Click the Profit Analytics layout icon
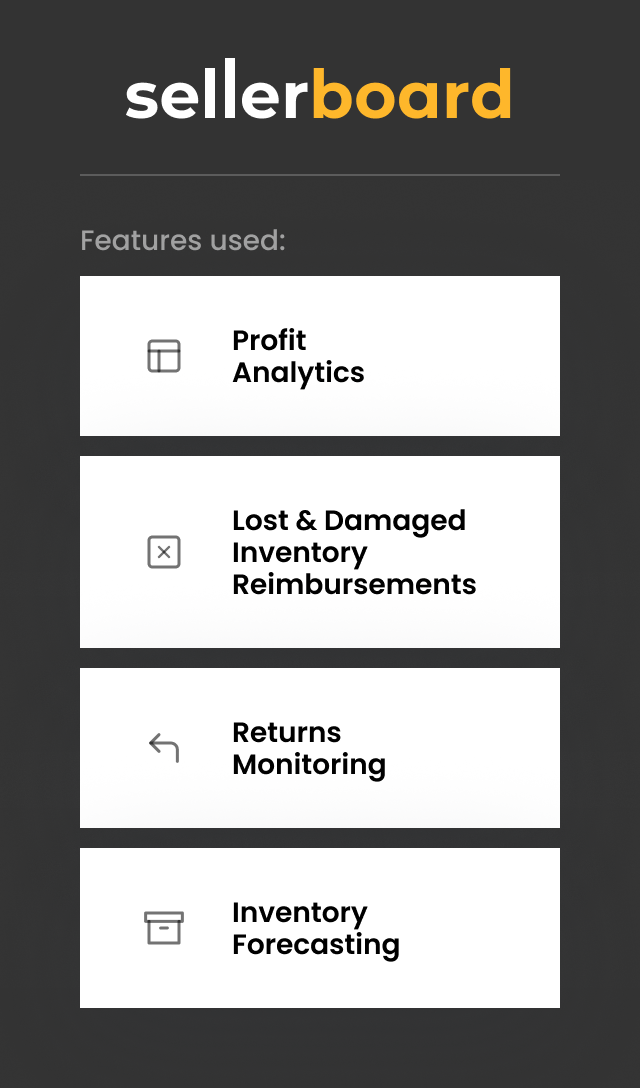 coord(164,356)
